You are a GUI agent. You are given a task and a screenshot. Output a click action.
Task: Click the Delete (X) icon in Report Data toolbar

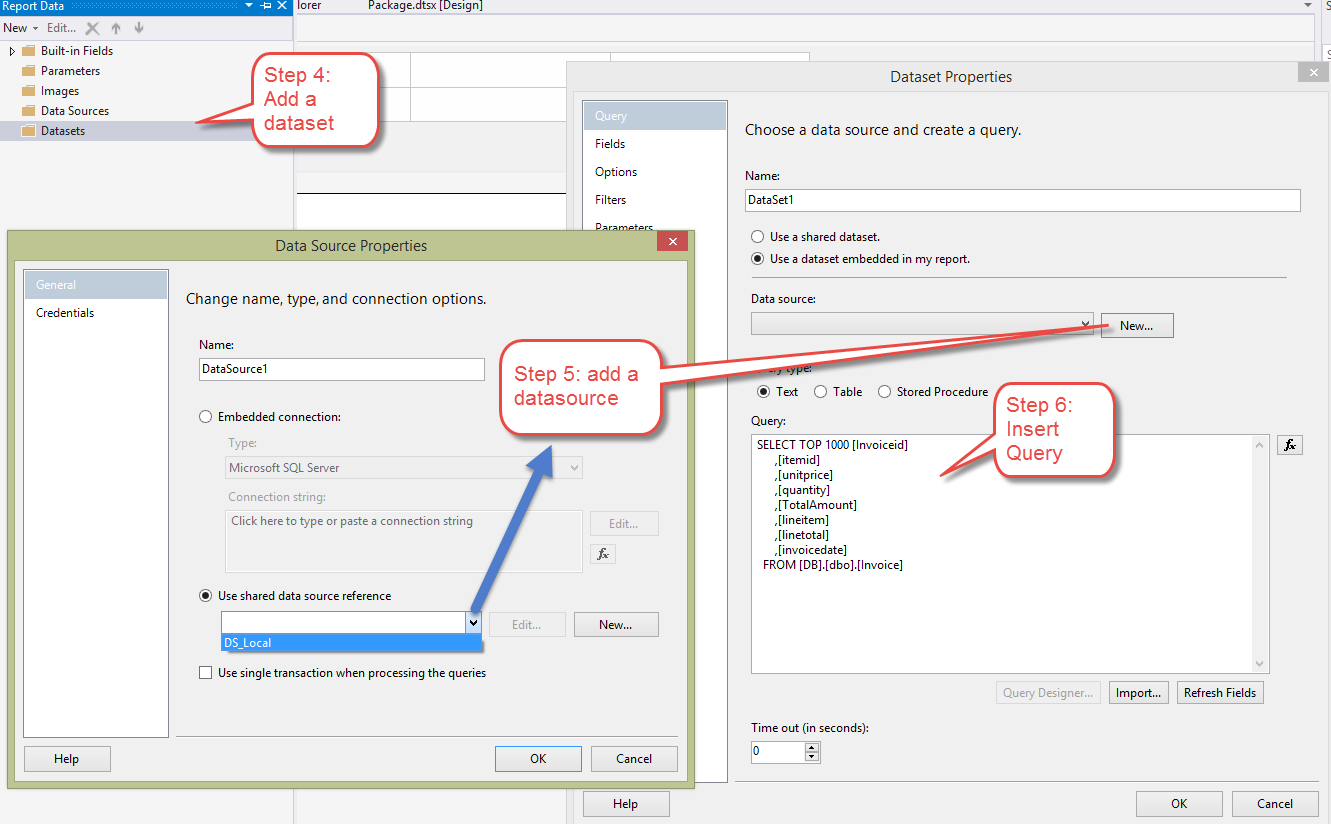[92, 28]
